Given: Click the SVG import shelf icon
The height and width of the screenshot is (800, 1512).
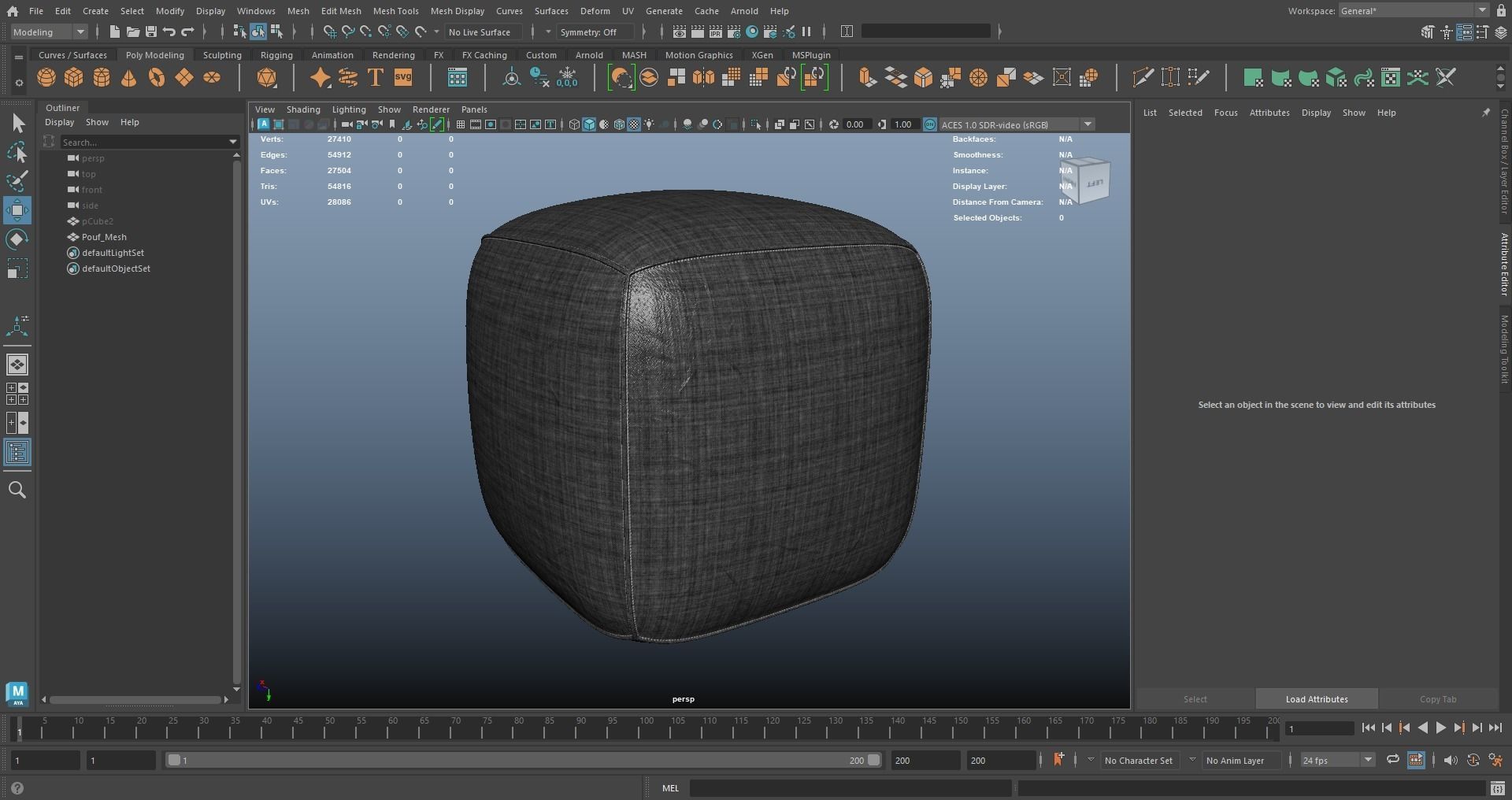Looking at the screenshot, I should point(403,77).
